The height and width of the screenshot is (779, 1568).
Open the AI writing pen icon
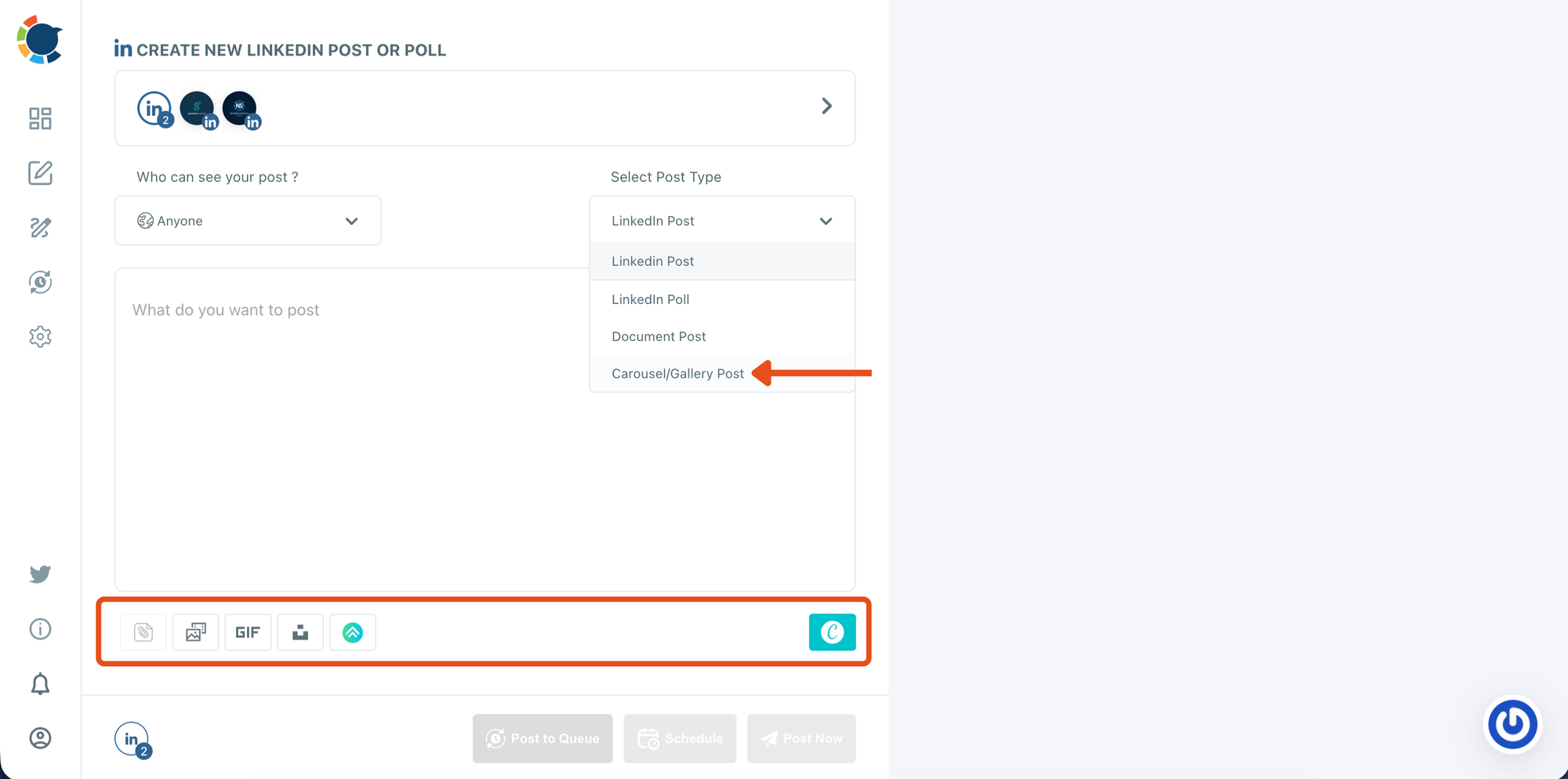40,228
